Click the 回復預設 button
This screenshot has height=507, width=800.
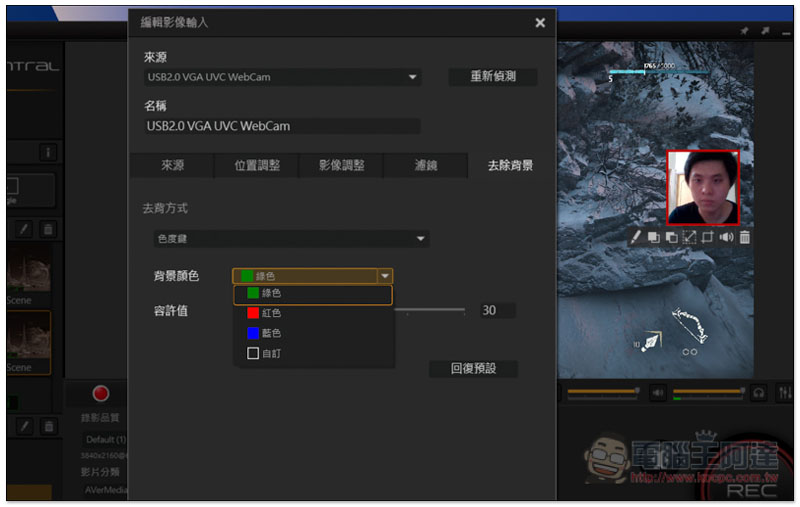473,368
